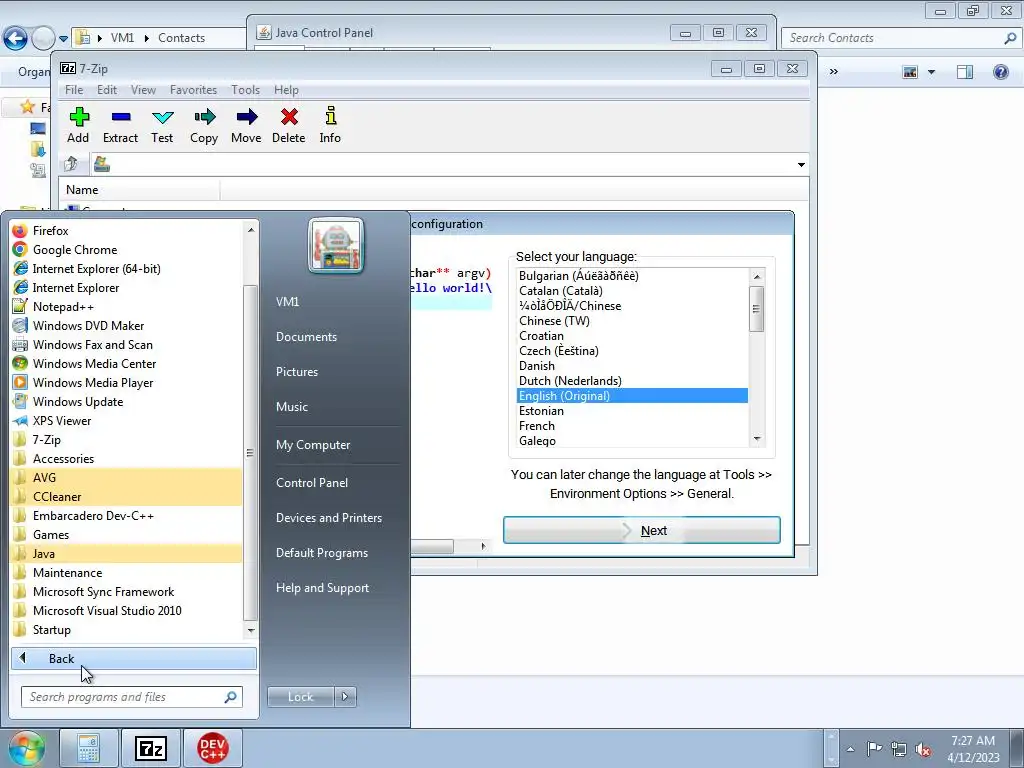
Task: Open the Edit menu in 7-Zip
Action: pos(107,90)
